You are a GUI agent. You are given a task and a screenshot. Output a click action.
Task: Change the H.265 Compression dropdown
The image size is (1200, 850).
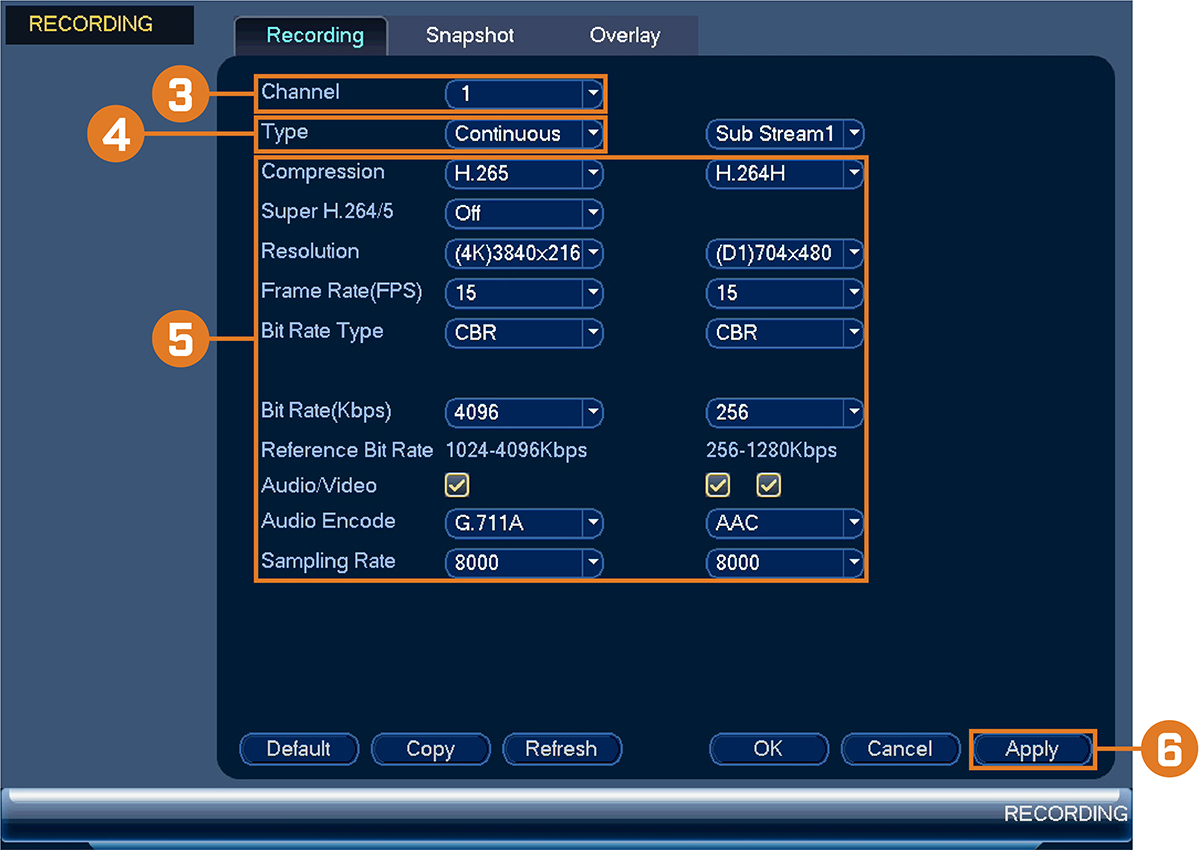(524, 173)
